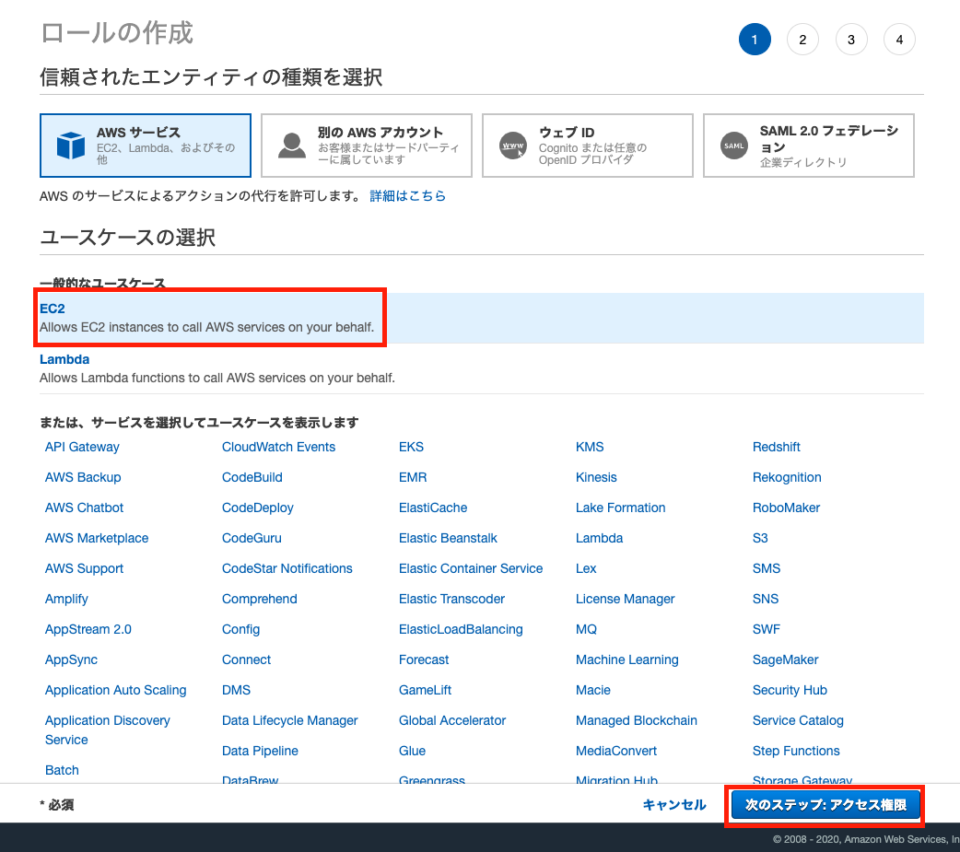
Task: Select the DMS service
Action: coord(236,690)
